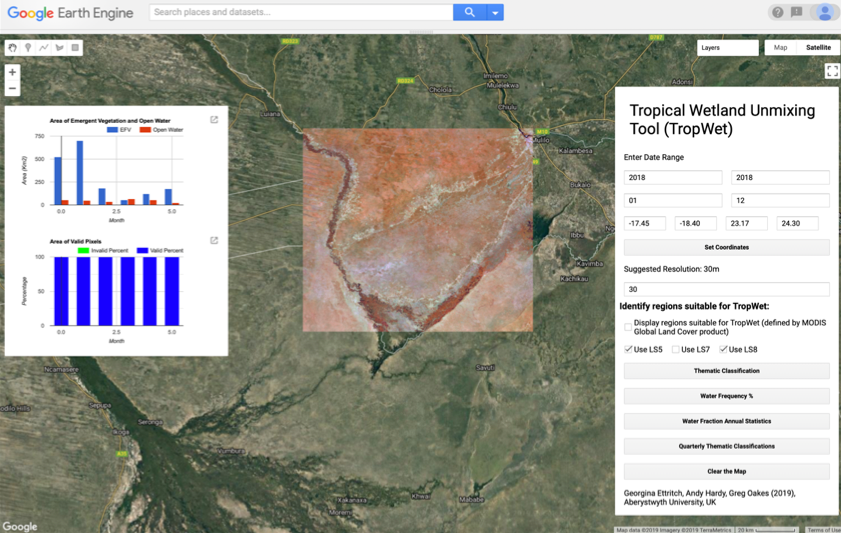This screenshot has height=533, width=841.
Task: Edit the start month 01 field
Action: (x=673, y=201)
